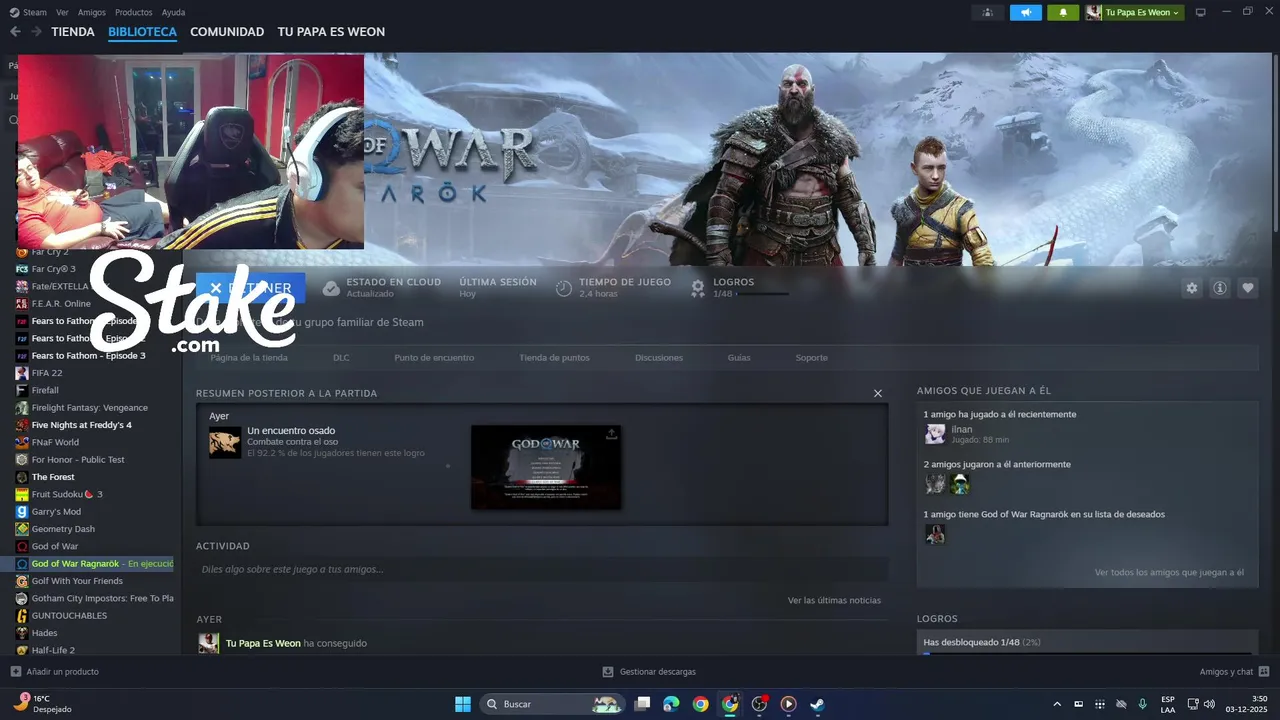Screen dimensions: 1280x720
Task: Select Far Cry® 3 in library
Action: [54, 269]
